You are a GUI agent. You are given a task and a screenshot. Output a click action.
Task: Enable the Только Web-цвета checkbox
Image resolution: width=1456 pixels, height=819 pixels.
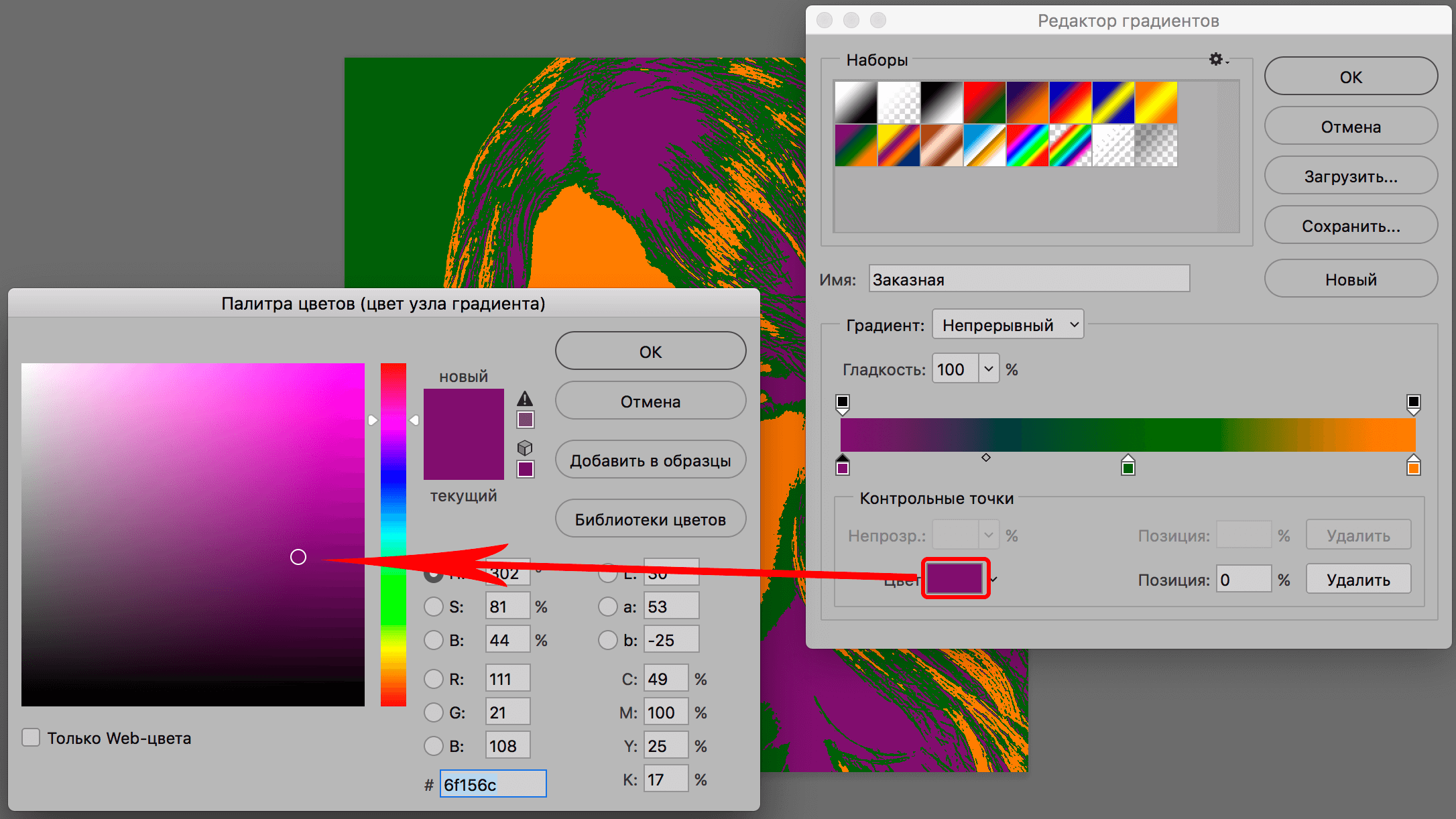[x=31, y=737]
